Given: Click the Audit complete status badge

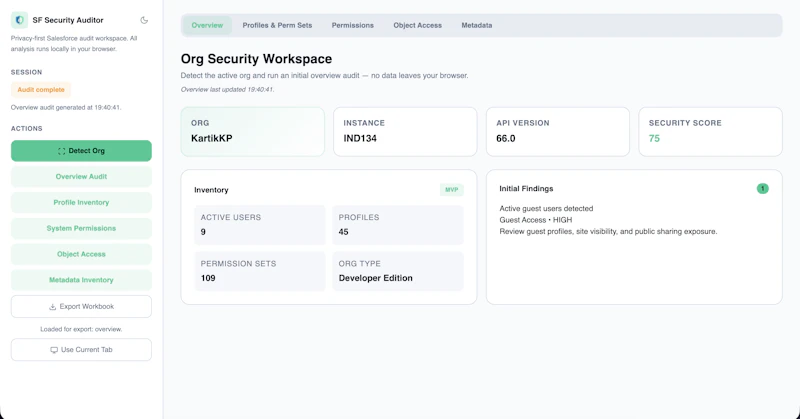Looking at the screenshot, I should pos(41,90).
